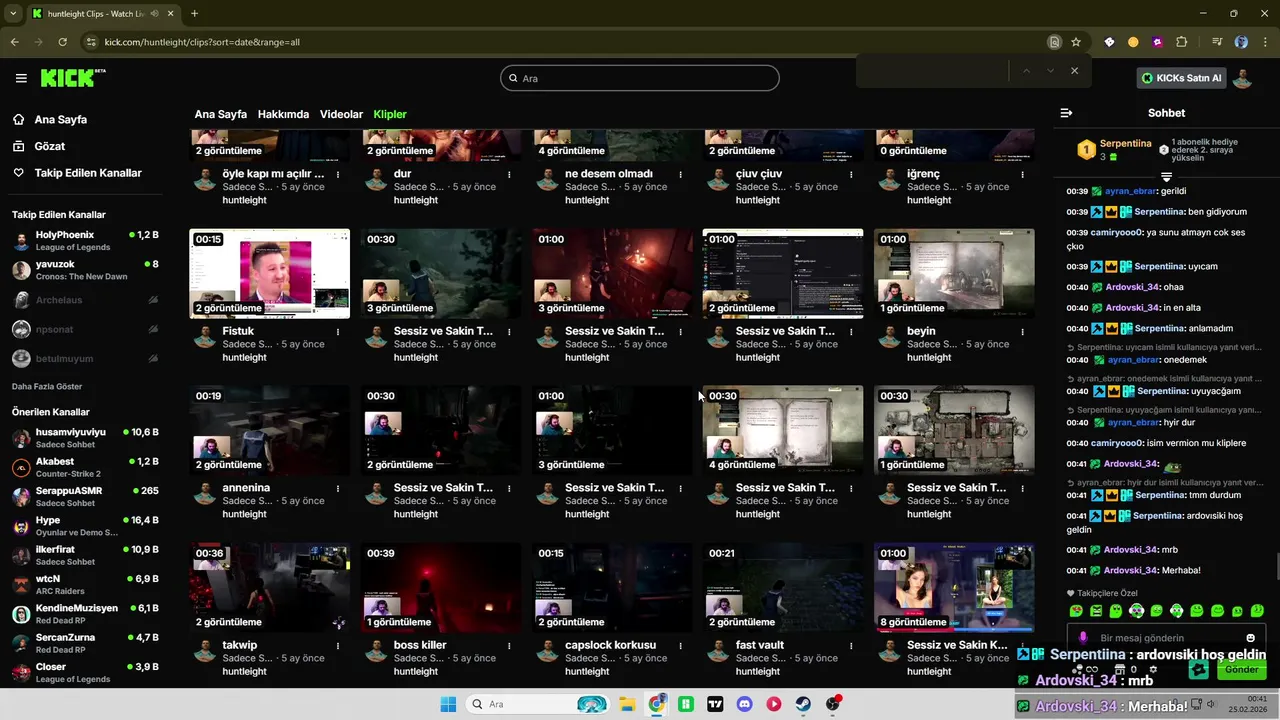Open File Explorer from the taskbar
Image resolution: width=1280 pixels, height=720 pixels.
[x=627, y=704]
